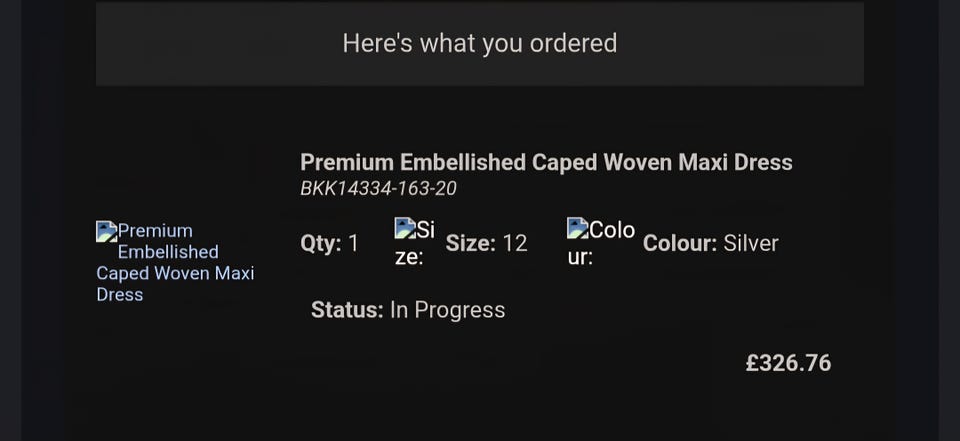Open the Premium Embellished Caped Woven Maxi Dress title
This screenshot has width=960, height=441.
[546, 162]
